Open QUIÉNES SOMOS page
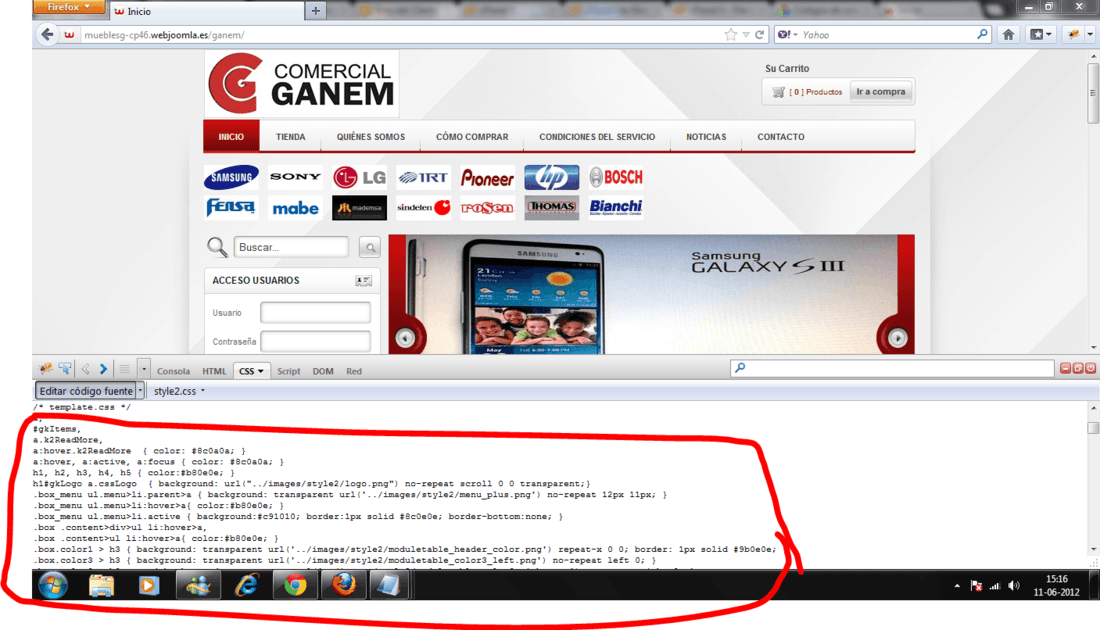This screenshot has width=1100, height=630. click(x=370, y=137)
